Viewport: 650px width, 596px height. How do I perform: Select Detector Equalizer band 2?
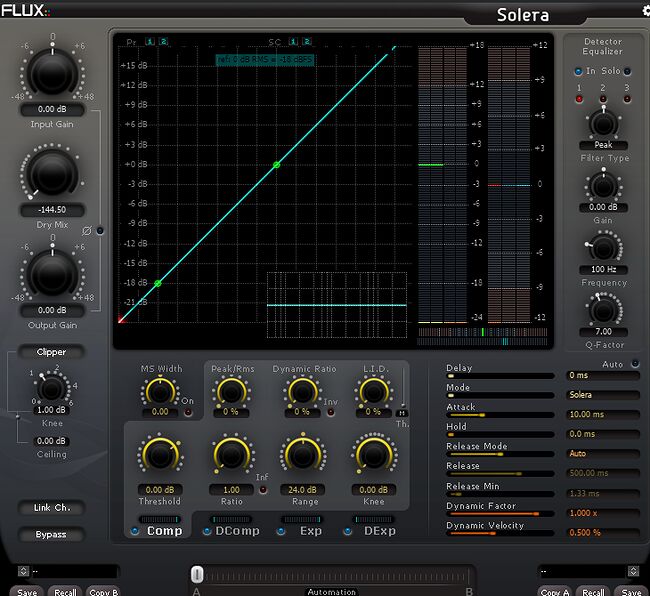click(x=603, y=99)
